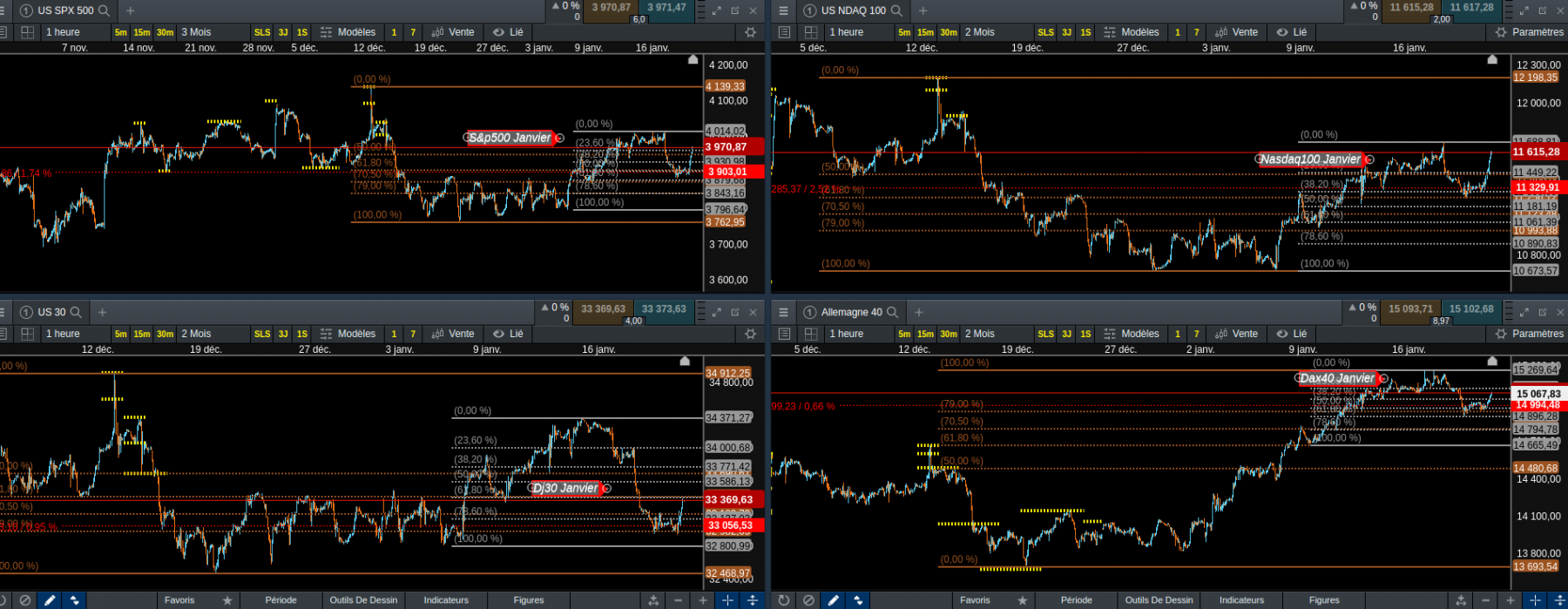Toggle crosshair mode in US 30 chart toolbar
This screenshot has width=1568, height=609.
click(x=727, y=600)
